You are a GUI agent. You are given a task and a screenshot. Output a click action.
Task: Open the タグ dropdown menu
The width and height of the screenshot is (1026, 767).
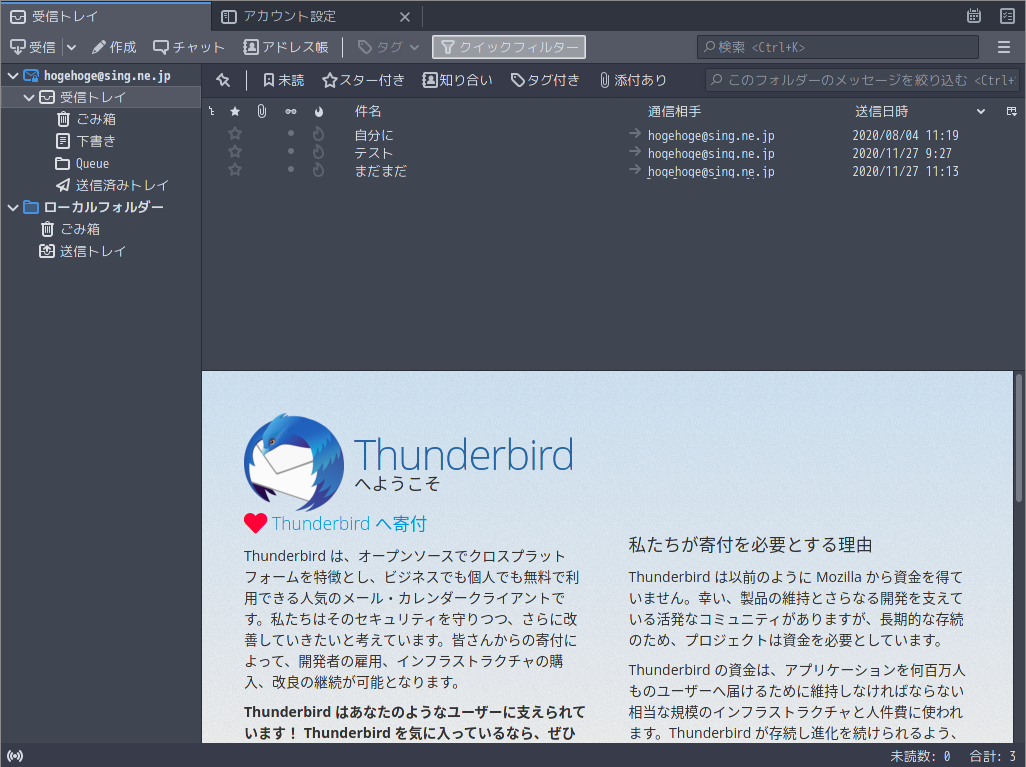coord(389,47)
